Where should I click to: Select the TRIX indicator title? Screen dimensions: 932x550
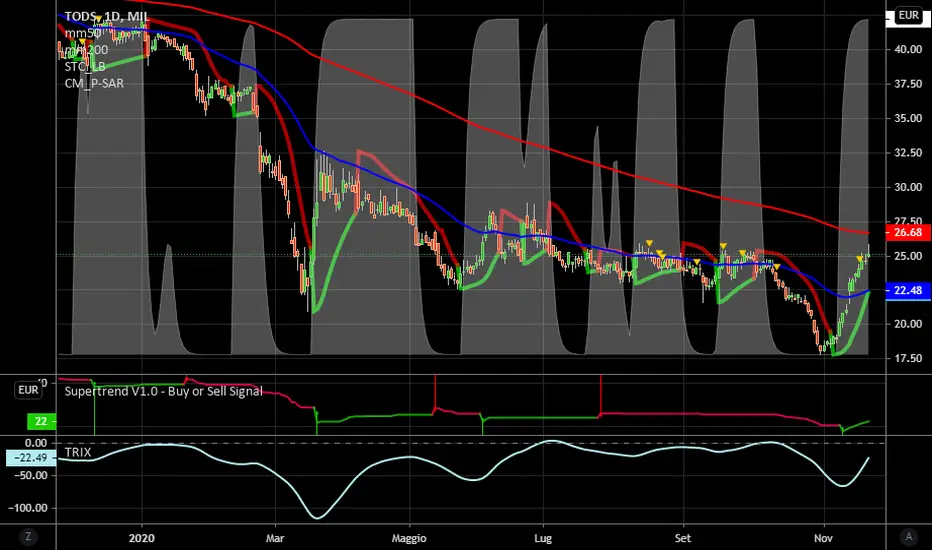point(78,452)
